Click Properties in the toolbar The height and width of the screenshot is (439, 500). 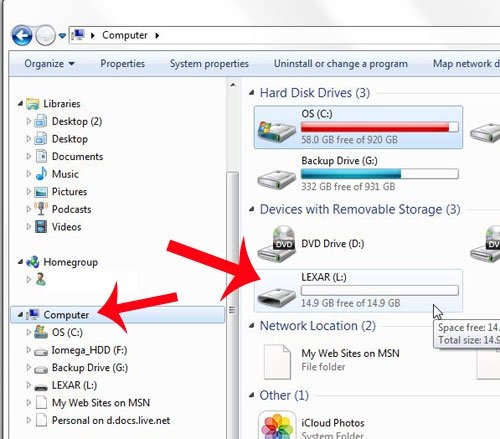[122, 63]
